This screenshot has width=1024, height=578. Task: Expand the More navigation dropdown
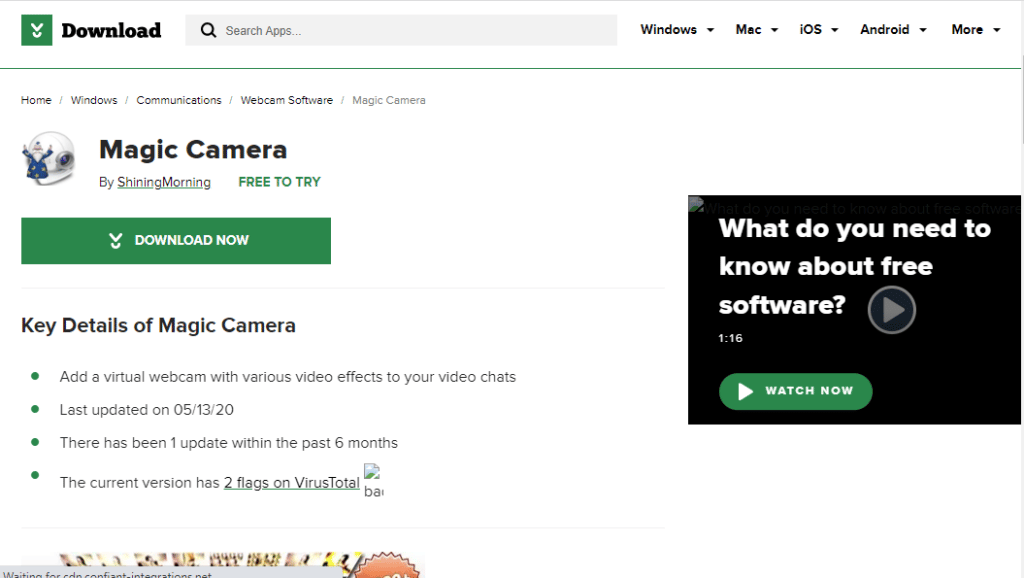(x=975, y=29)
